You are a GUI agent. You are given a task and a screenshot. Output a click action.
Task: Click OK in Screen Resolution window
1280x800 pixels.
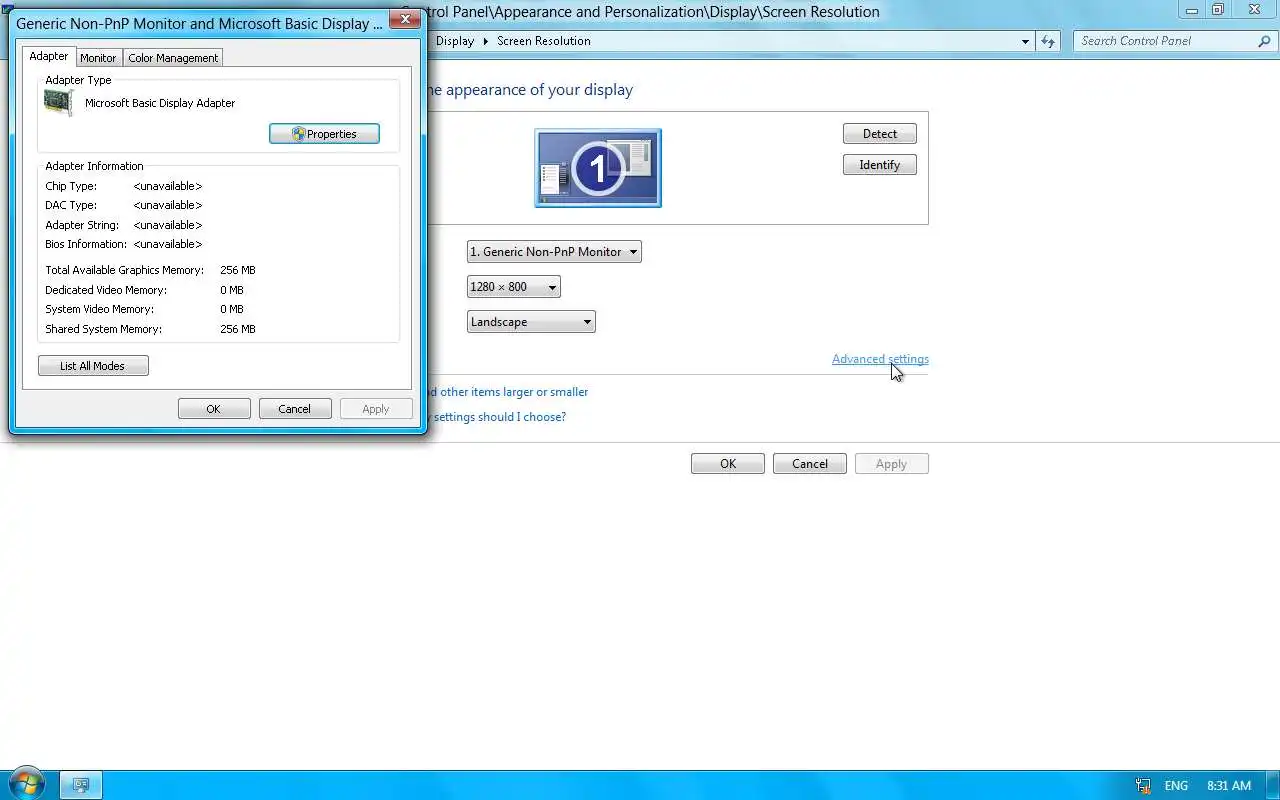pyautogui.click(x=728, y=464)
